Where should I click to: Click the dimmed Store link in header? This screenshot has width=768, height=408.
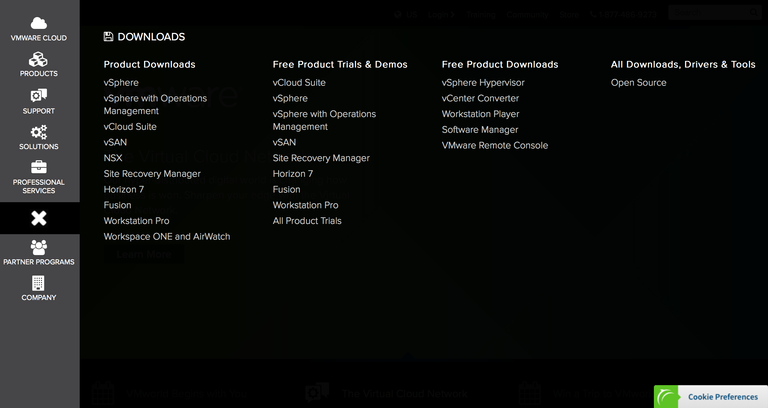pyautogui.click(x=570, y=15)
